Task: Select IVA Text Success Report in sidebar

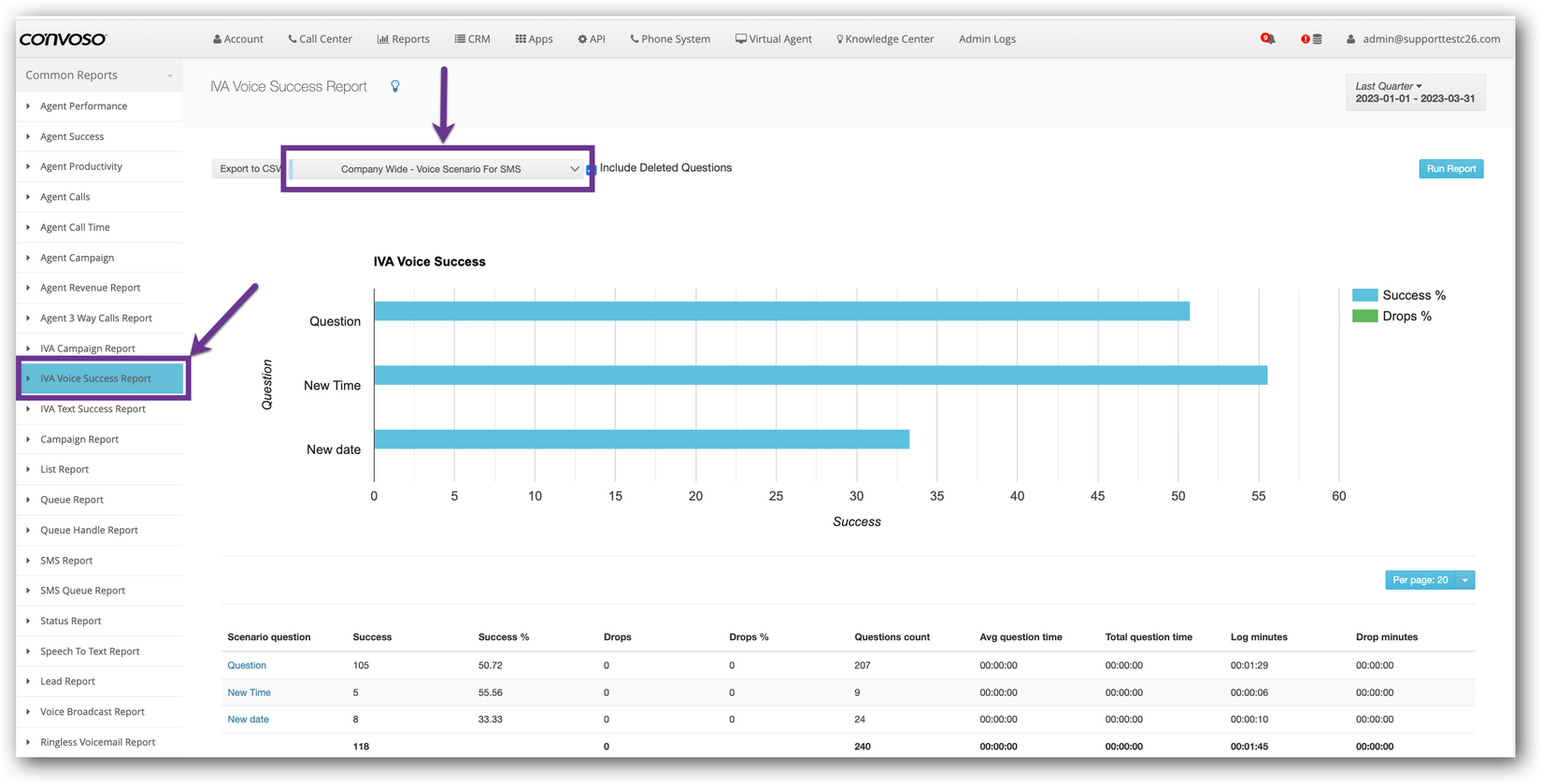Action: click(93, 409)
